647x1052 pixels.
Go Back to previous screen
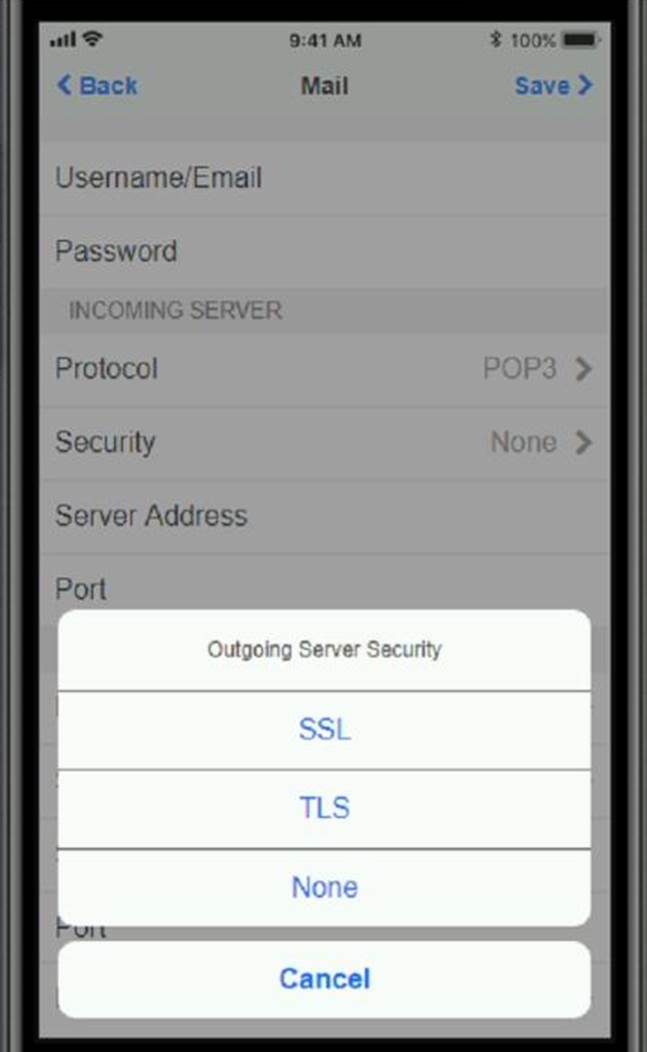(108, 86)
